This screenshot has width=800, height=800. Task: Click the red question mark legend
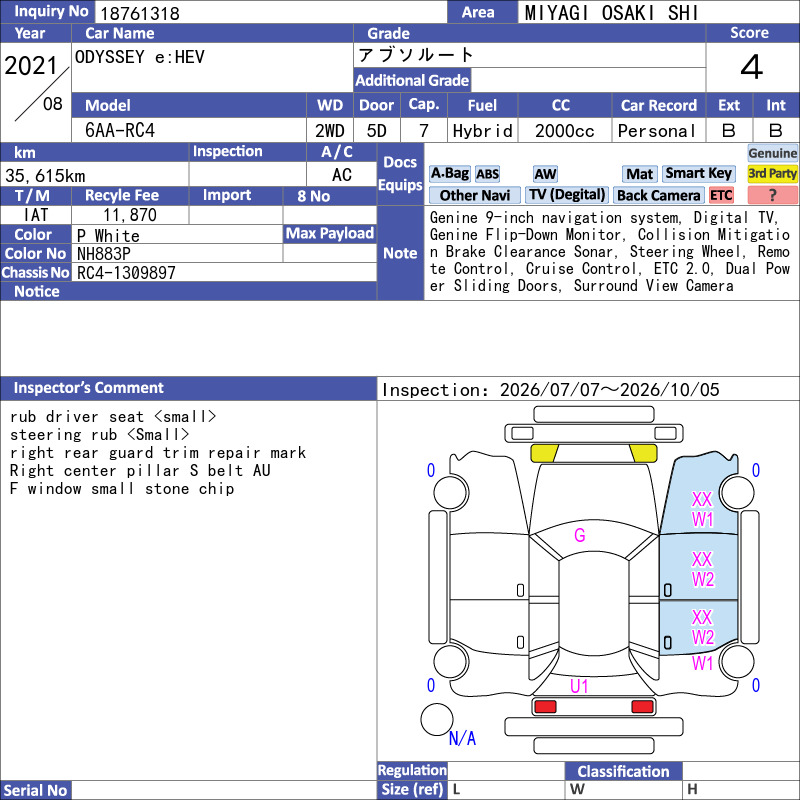(x=772, y=195)
